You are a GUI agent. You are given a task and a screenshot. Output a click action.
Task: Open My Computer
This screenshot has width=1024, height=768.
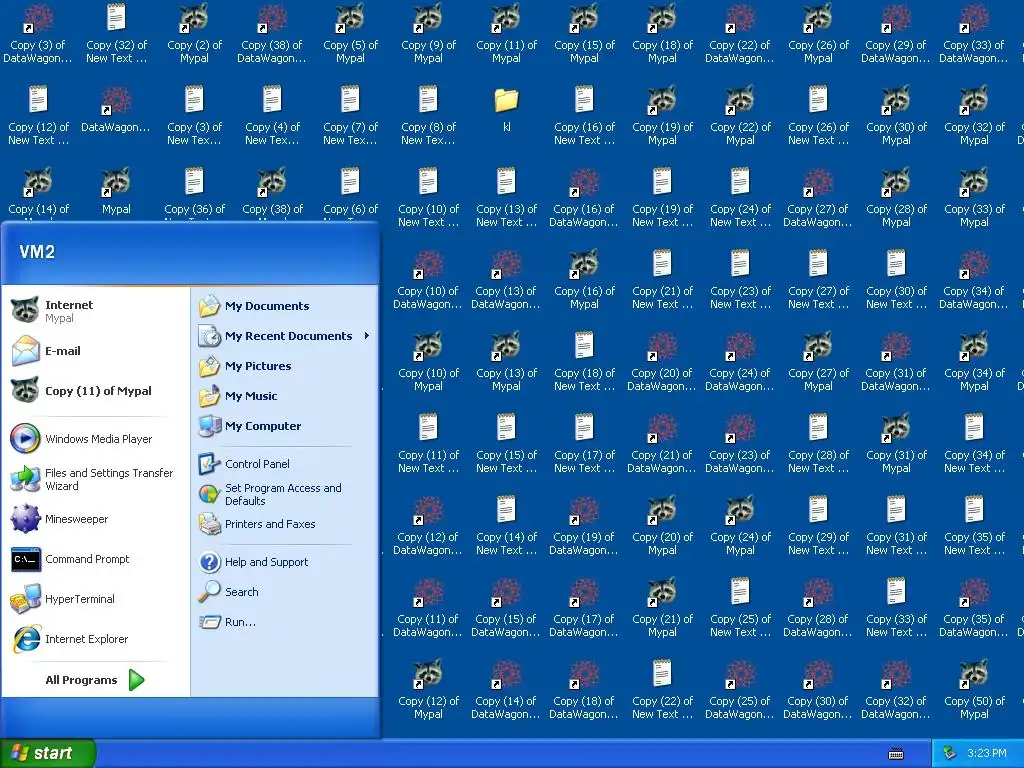[x=284, y=426]
